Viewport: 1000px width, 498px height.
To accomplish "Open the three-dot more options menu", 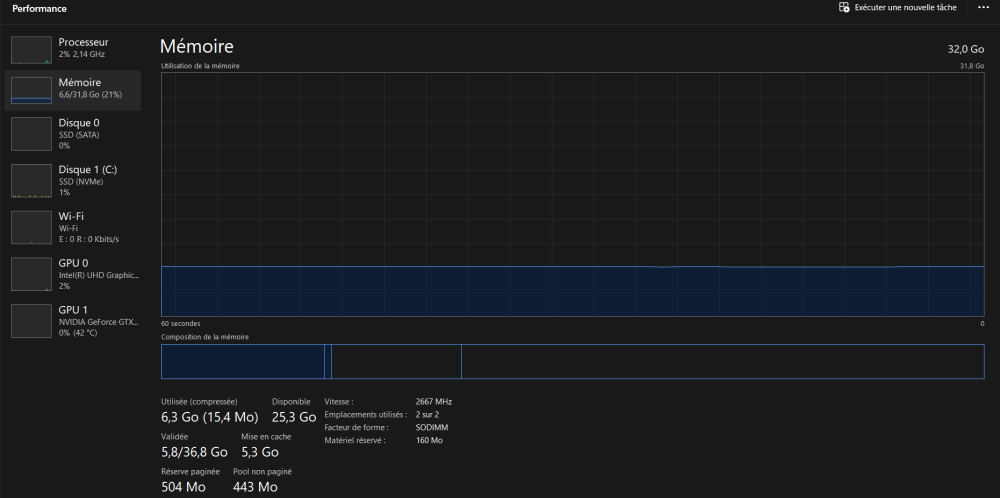I will 982,8.
